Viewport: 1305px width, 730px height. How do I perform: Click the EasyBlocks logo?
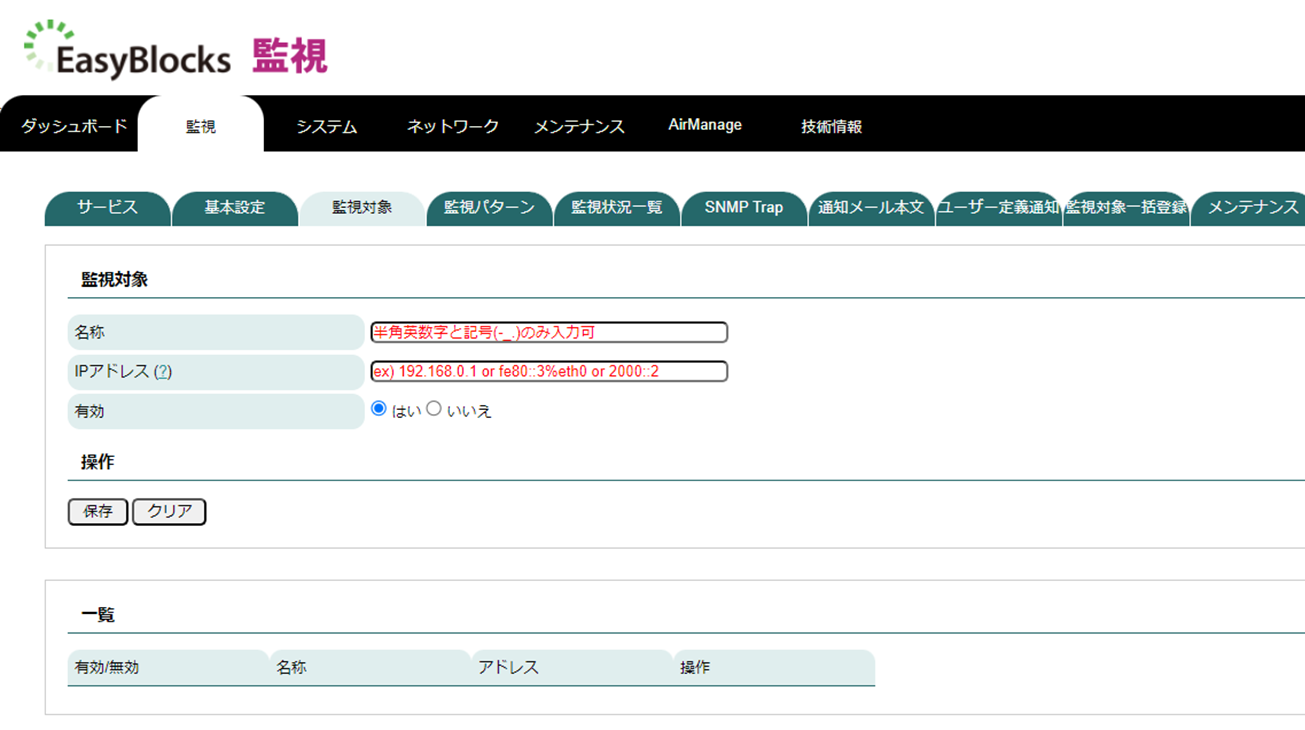(x=127, y=50)
